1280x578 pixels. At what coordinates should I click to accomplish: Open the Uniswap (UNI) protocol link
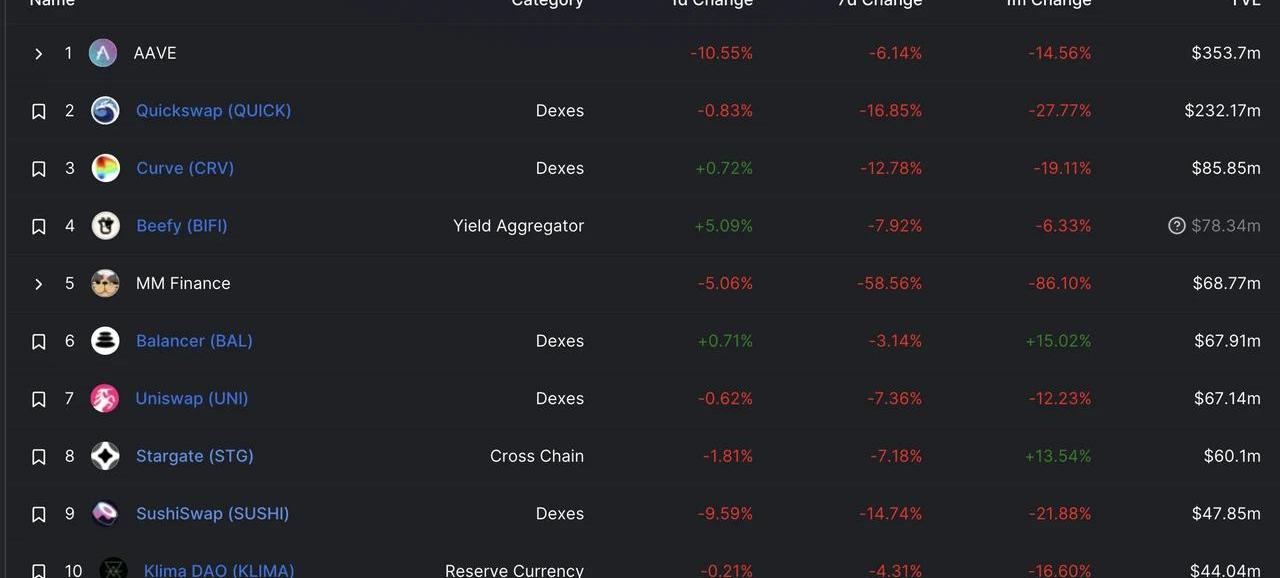tap(192, 398)
